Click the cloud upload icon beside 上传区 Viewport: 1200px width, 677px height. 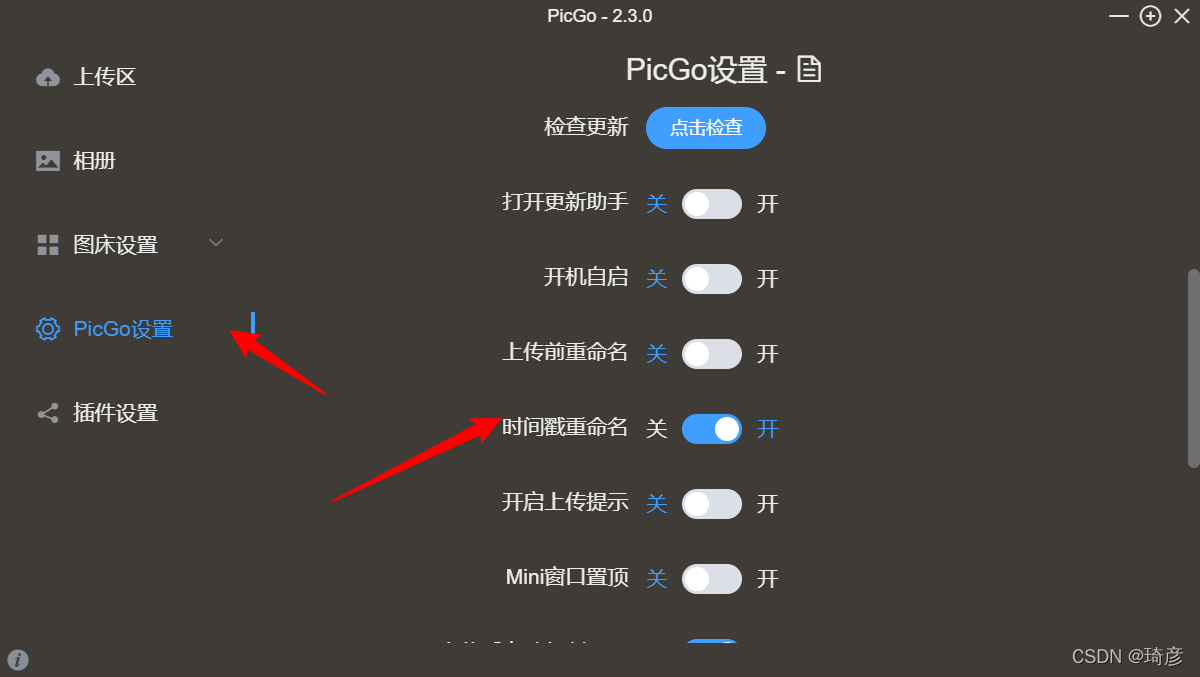pos(48,77)
